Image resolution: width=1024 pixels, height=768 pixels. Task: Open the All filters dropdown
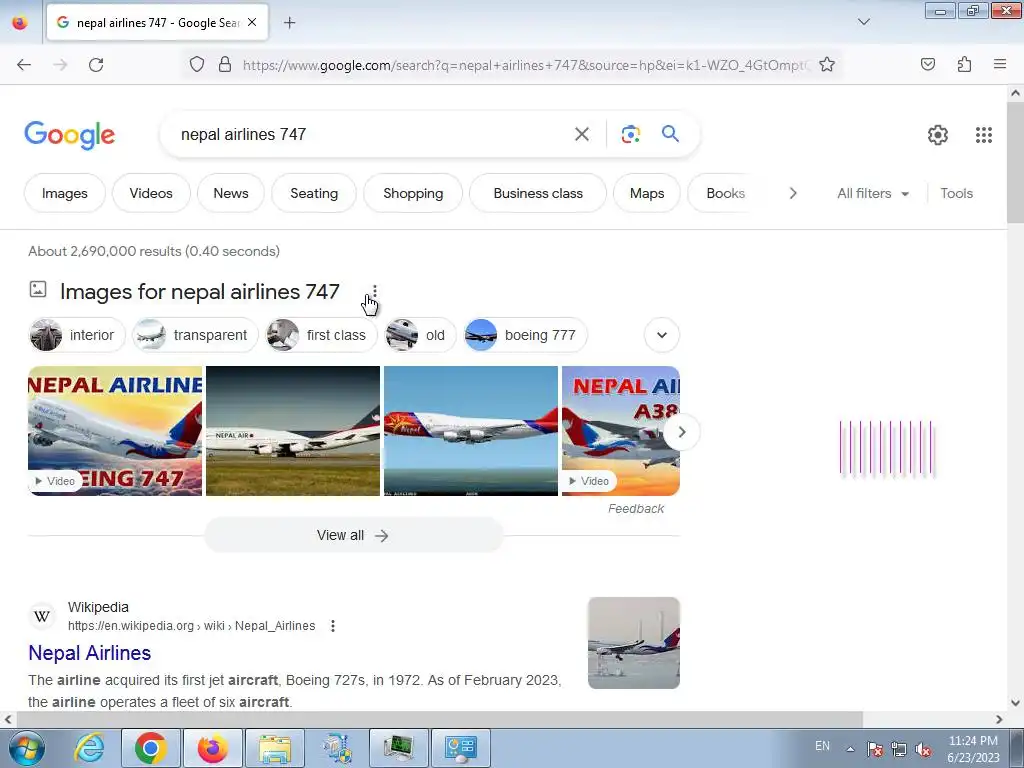pyautogui.click(x=872, y=193)
